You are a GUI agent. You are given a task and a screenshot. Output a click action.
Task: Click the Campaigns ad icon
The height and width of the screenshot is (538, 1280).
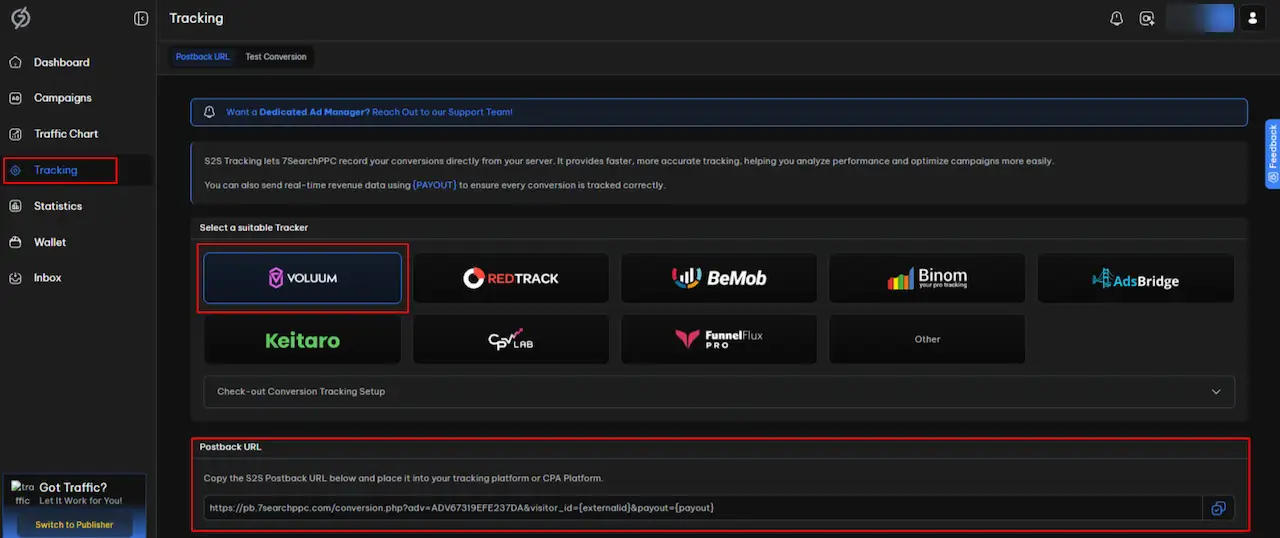pyautogui.click(x=15, y=98)
